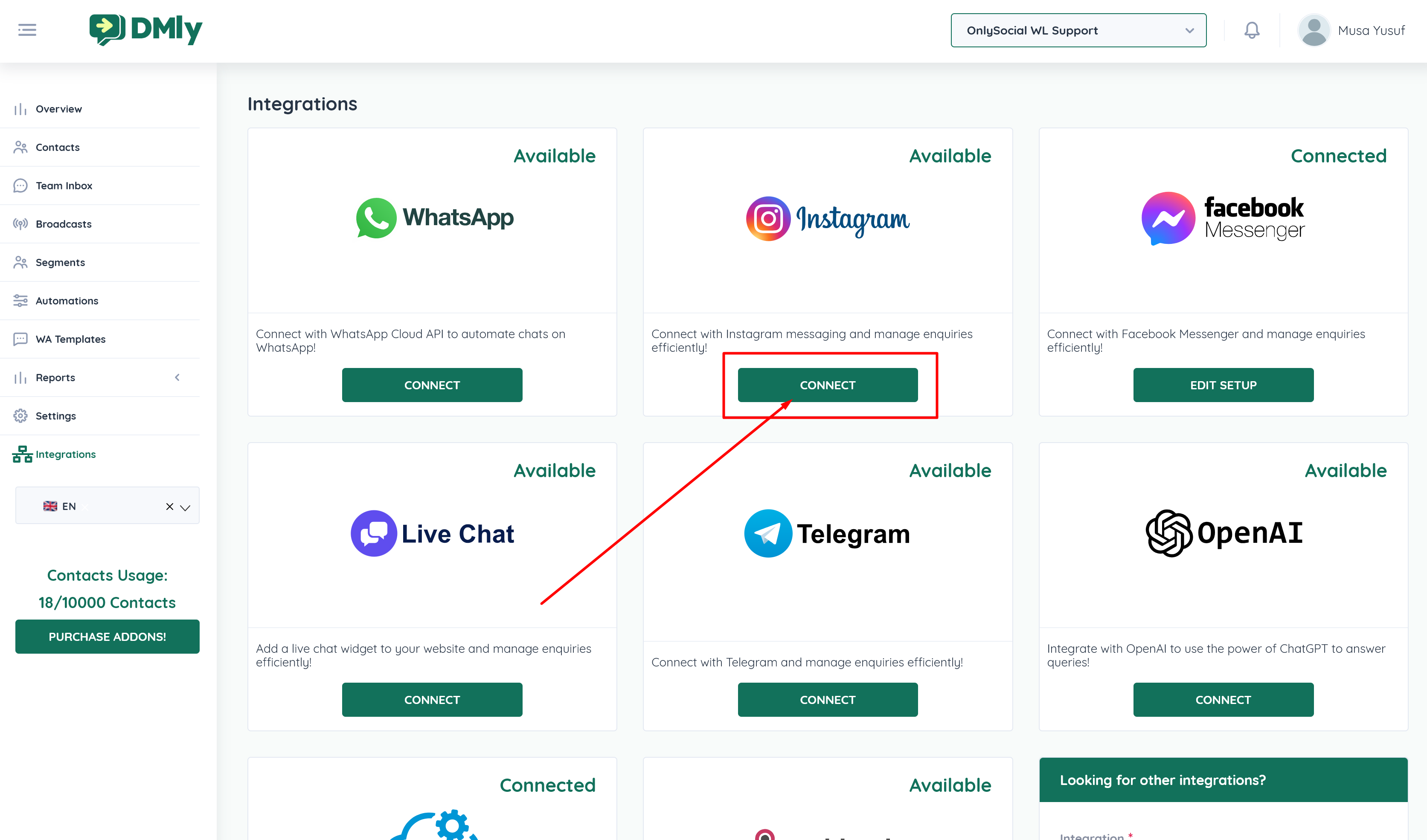Viewport: 1427px width, 840px height.
Task: Click the Automations sliders icon
Action: point(20,301)
